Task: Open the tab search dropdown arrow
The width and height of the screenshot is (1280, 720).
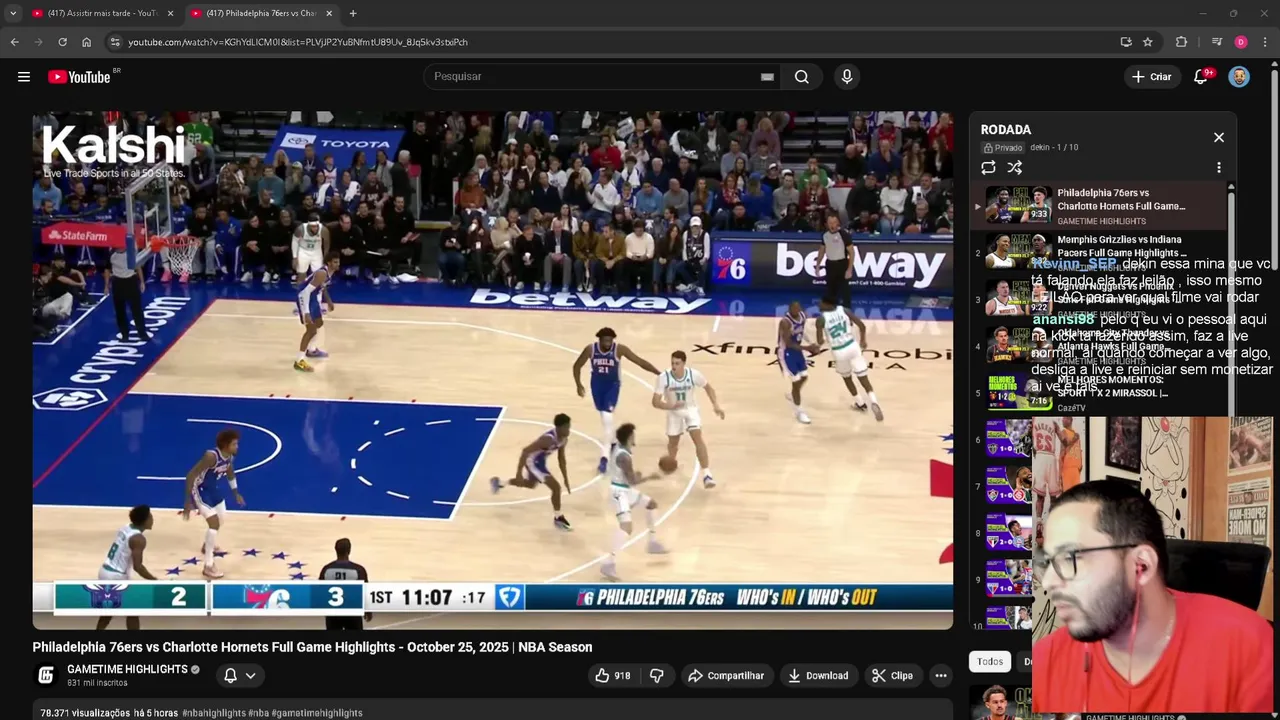Action: click(x=13, y=13)
